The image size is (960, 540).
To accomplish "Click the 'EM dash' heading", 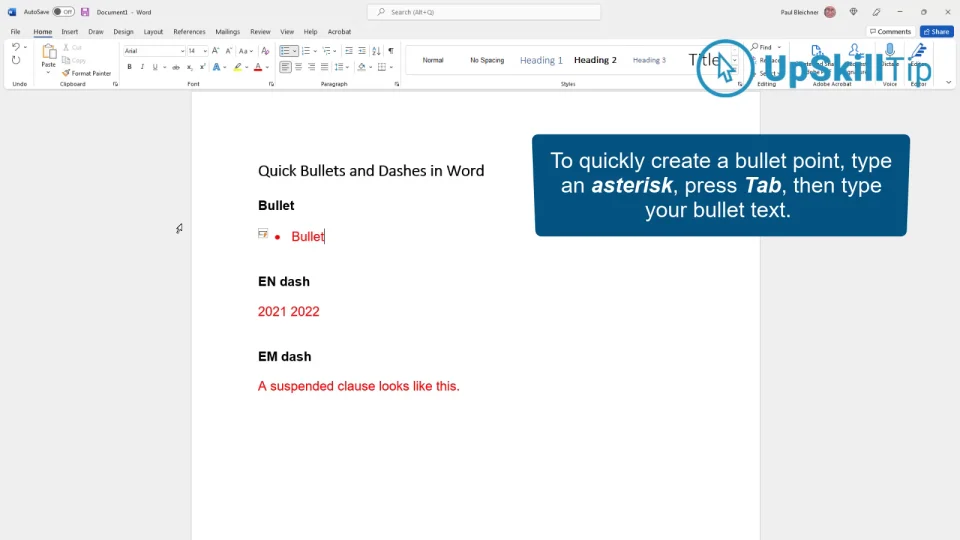I will click(x=284, y=356).
